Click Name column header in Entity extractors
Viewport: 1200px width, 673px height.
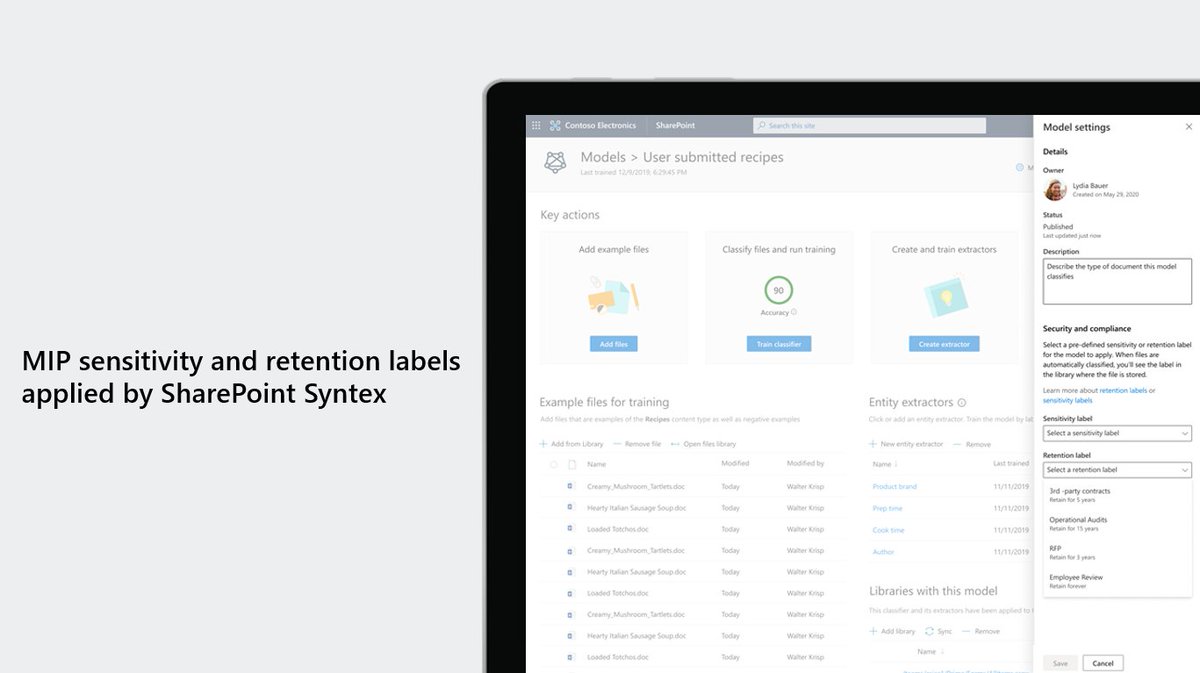point(882,464)
